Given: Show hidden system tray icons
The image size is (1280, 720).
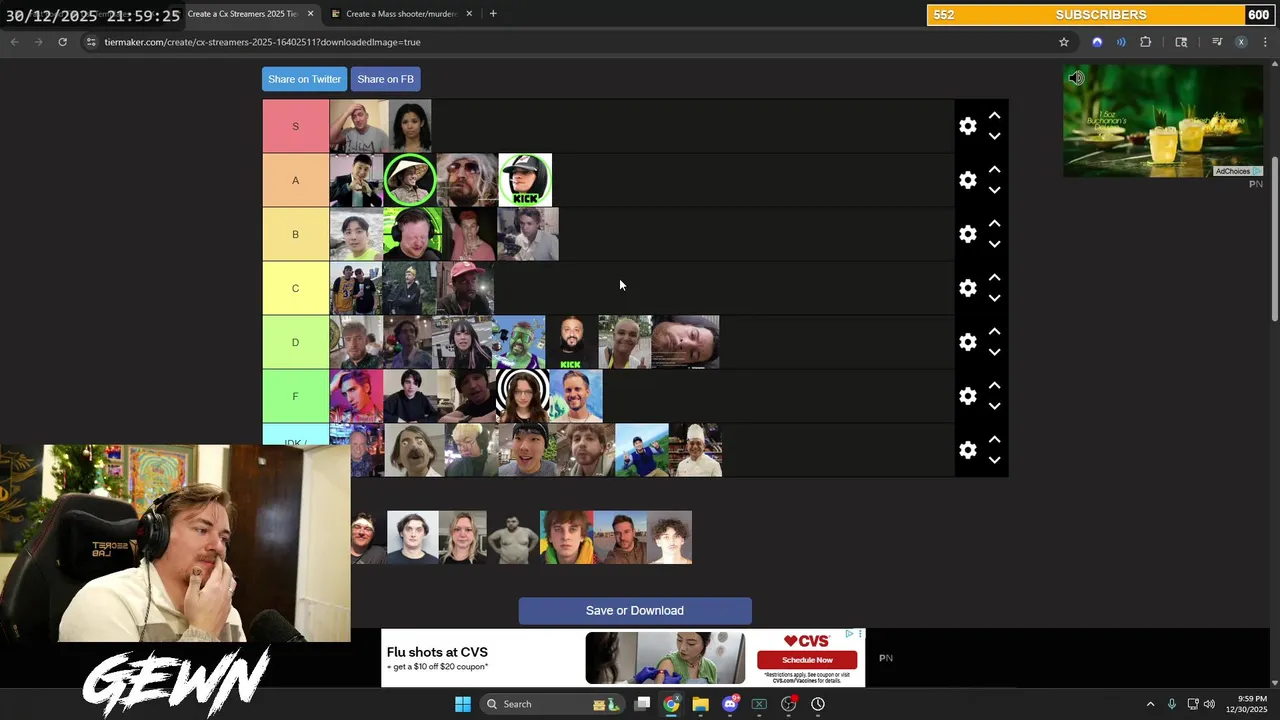Looking at the screenshot, I should click(x=1150, y=704).
